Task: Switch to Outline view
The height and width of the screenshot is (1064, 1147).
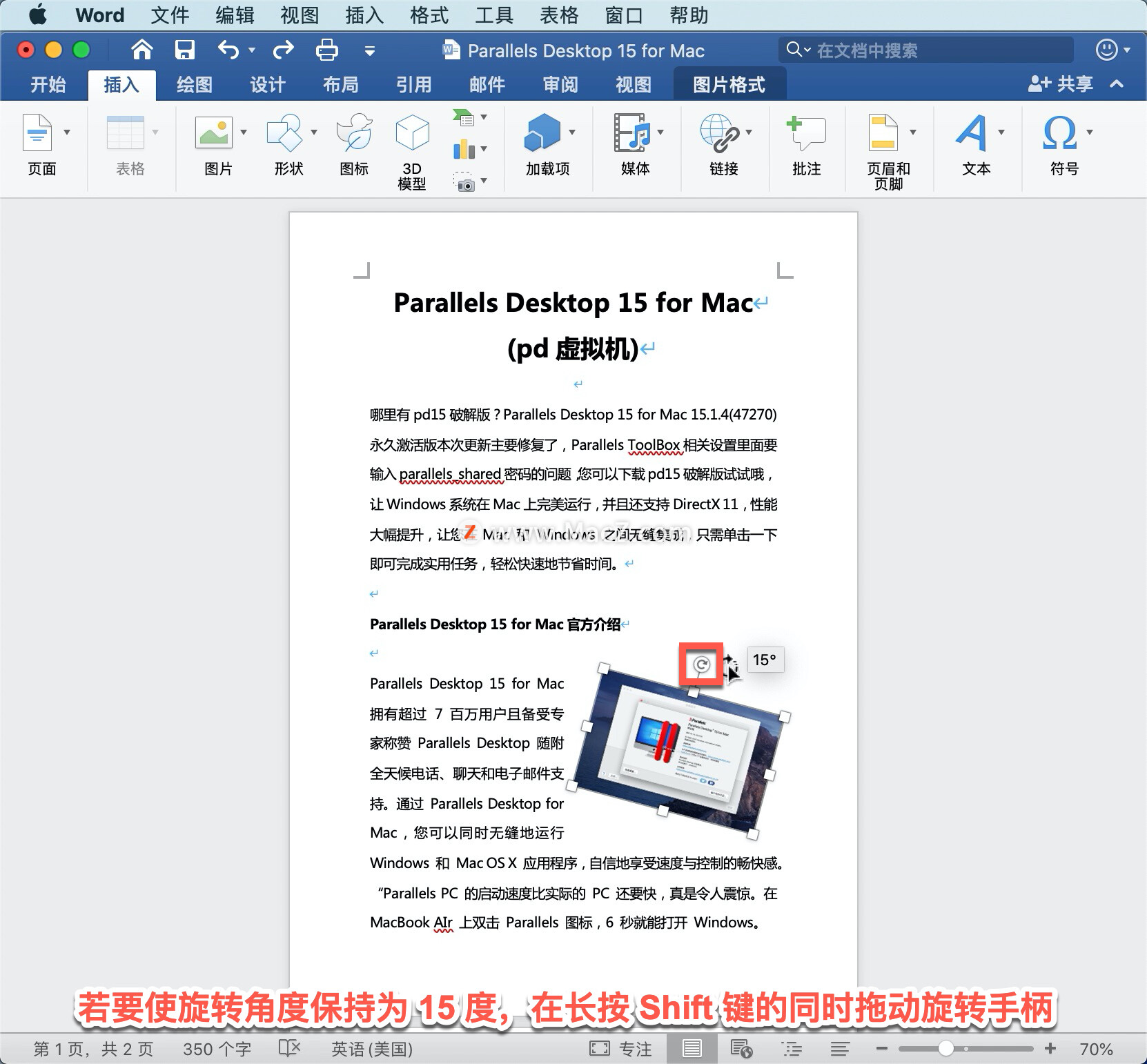Action: (x=792, y=1049)
